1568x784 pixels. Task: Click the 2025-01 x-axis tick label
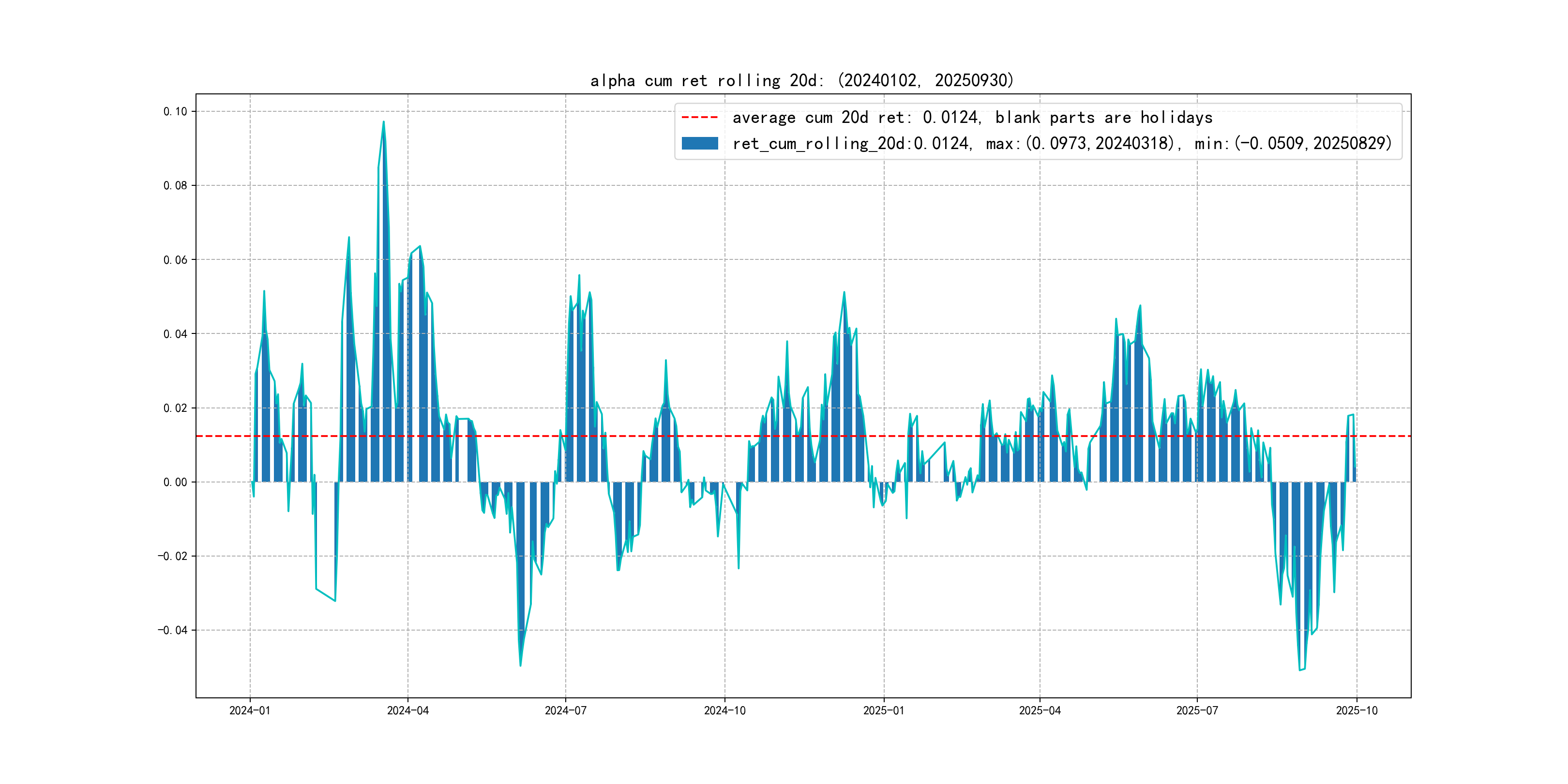coord(884,710)
